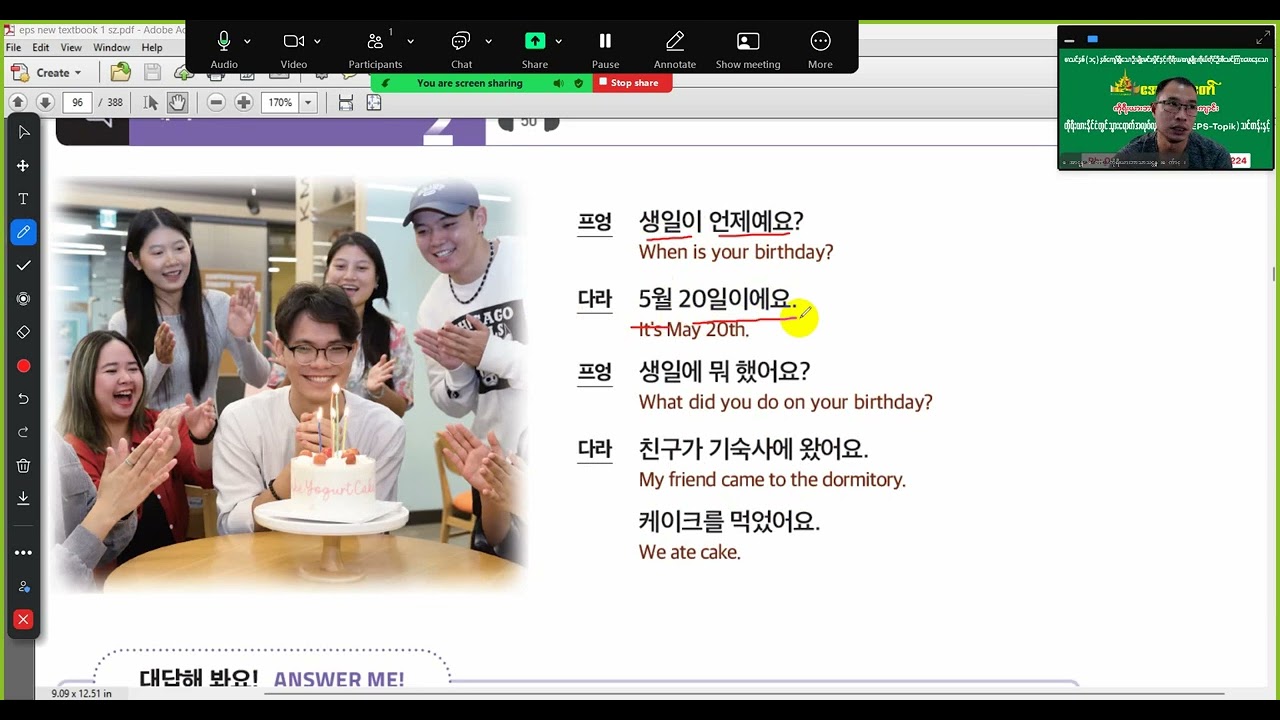1280x720 pixels.
Task: Select the Text annotation tool
Action: [24, 199]
